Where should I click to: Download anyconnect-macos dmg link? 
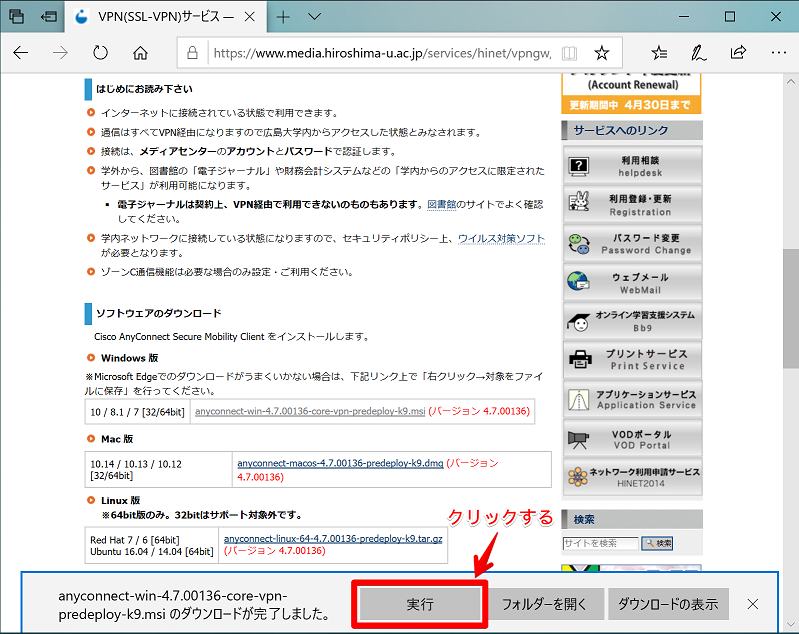(x=340, y=463)
